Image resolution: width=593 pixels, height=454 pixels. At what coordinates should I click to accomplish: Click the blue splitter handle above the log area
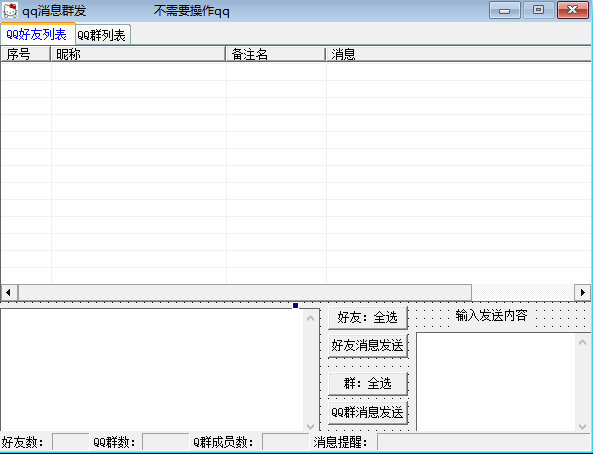295,305
